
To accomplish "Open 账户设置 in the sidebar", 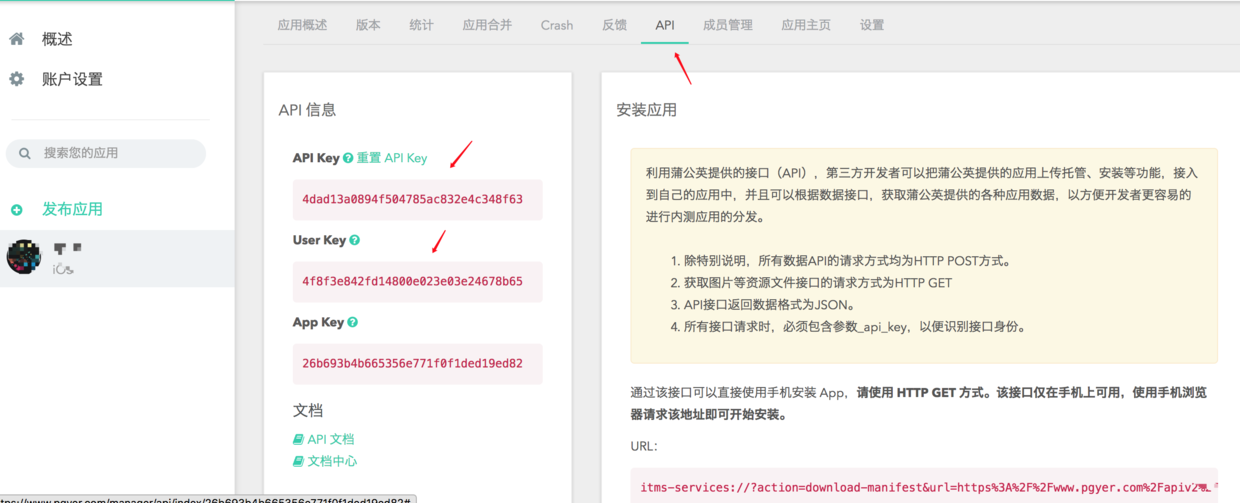I will (x=72, y=79).
